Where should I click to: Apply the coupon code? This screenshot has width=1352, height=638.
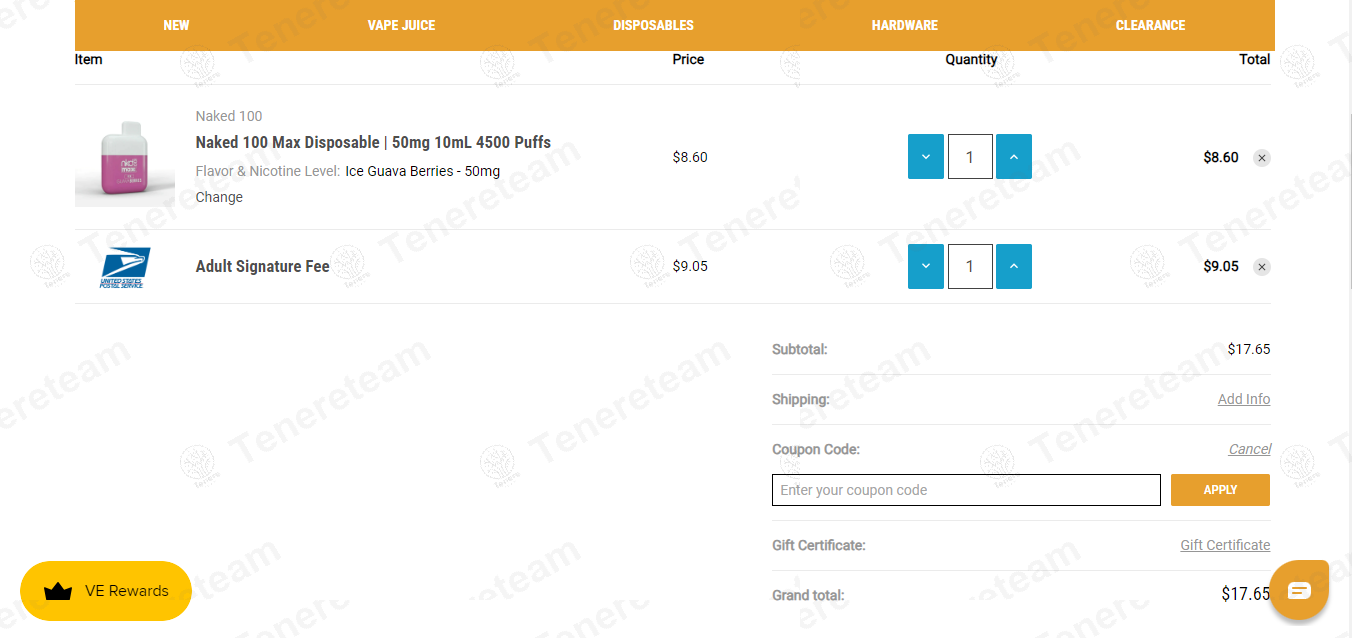pos(1220,490)
